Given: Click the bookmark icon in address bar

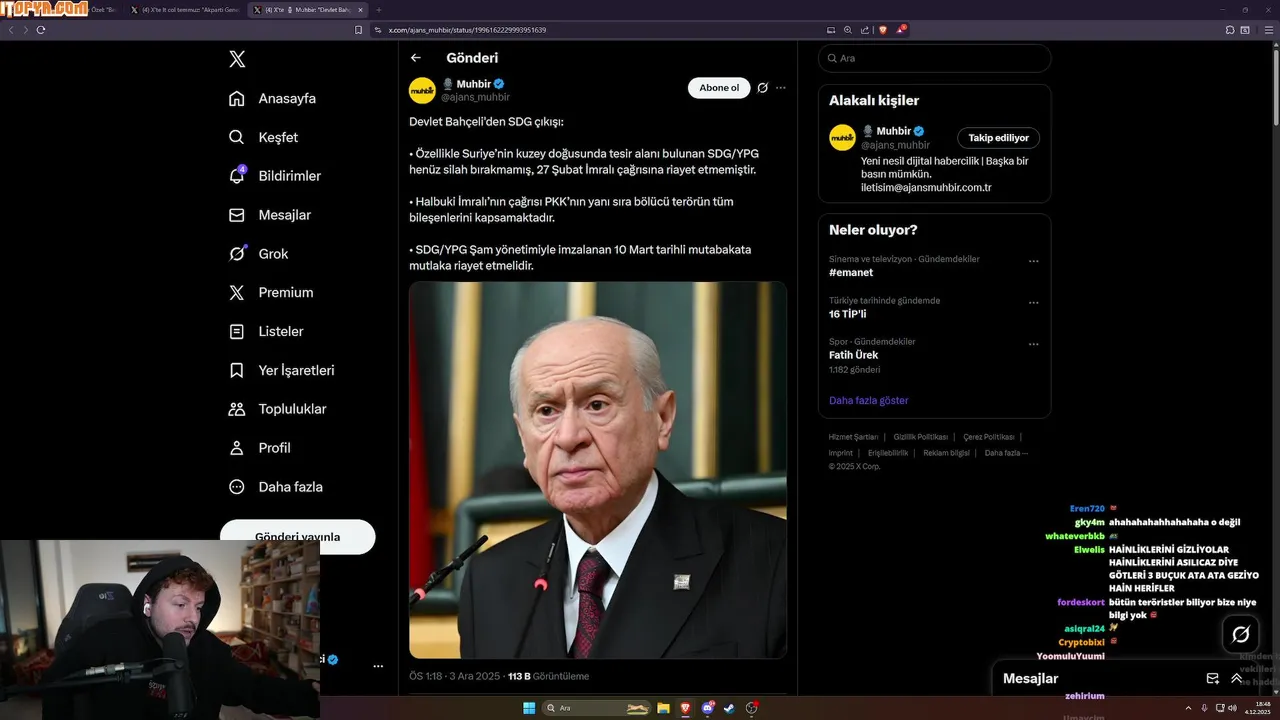Looking at the screenshot, I should coord(359,30).
